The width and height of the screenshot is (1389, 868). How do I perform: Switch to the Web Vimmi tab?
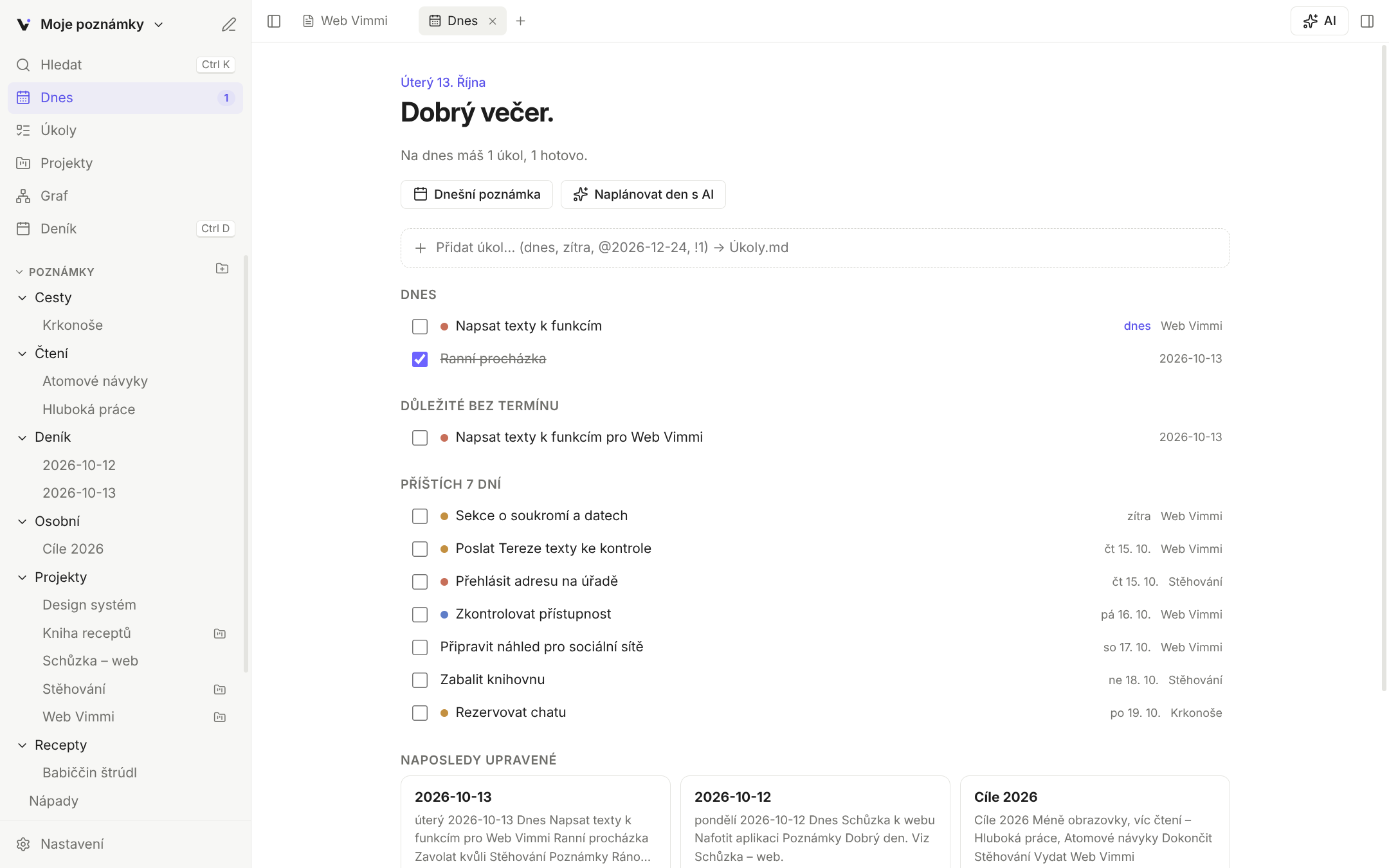pyautogui.click(x=345, y=21)
